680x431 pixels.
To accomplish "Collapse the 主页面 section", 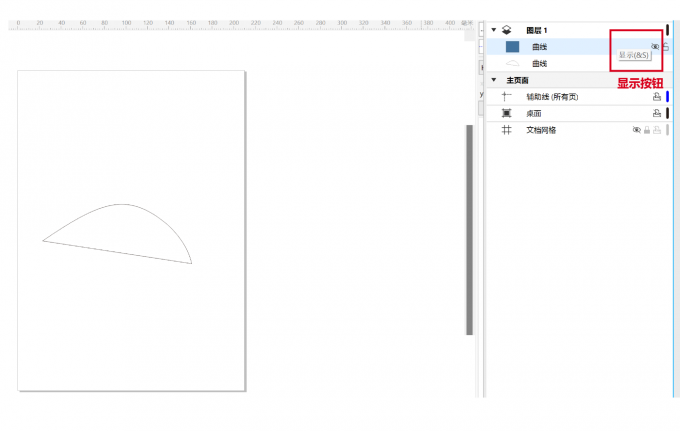I will click(493, 80).
